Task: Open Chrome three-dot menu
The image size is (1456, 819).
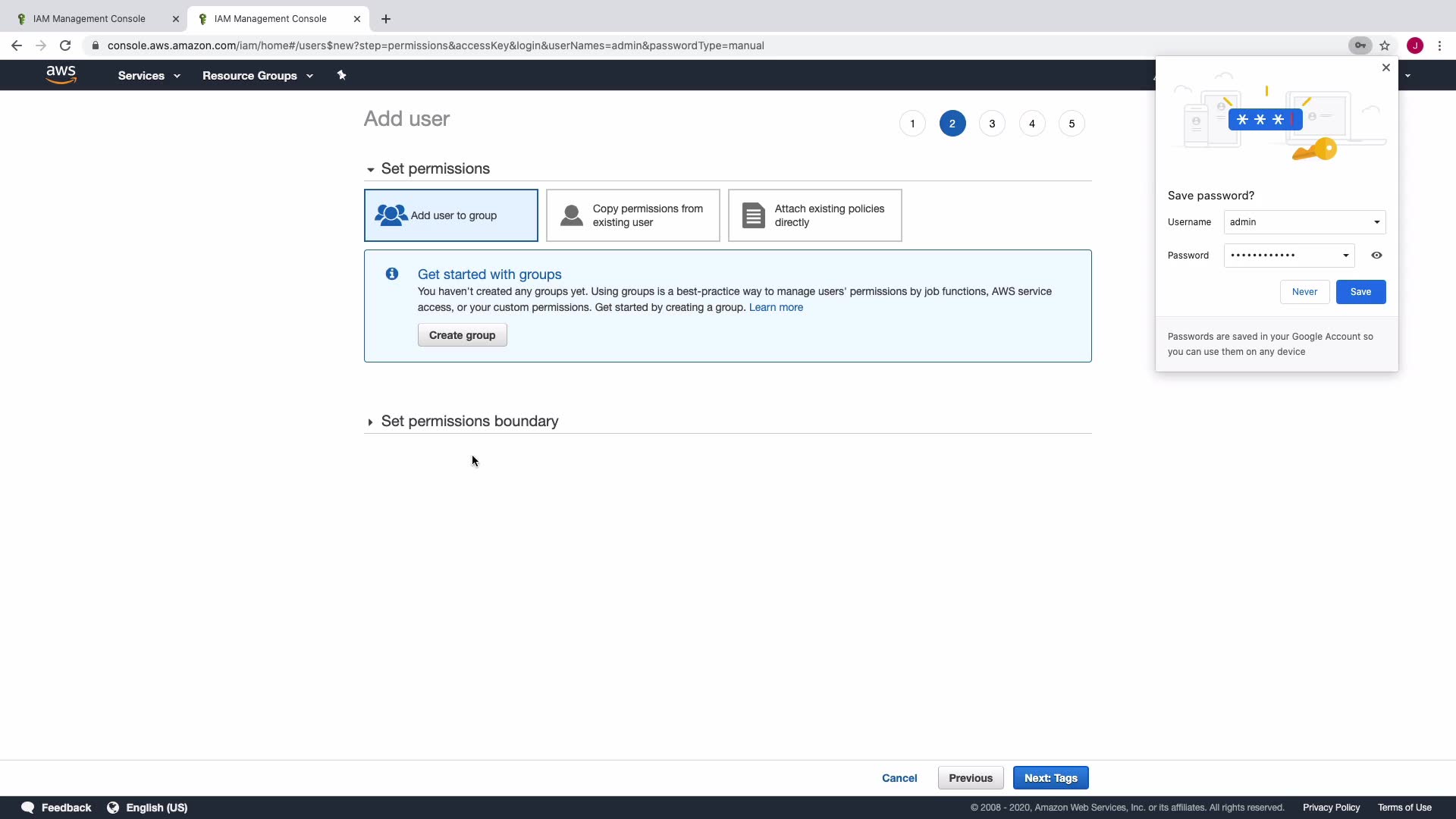Action: (x=1439, y=45)
